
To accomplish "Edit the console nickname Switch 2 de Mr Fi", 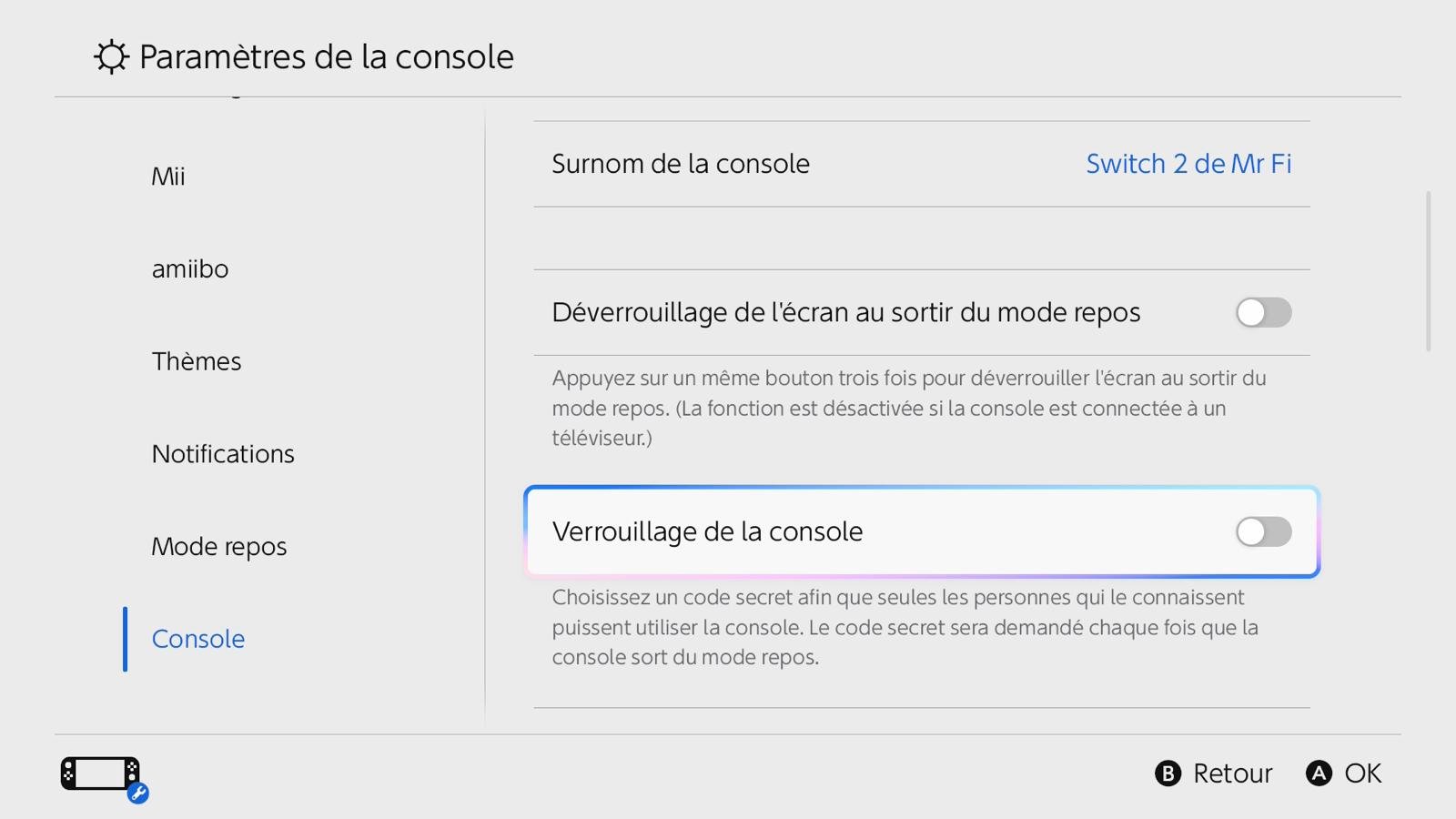I will (x=1188, y=164).
